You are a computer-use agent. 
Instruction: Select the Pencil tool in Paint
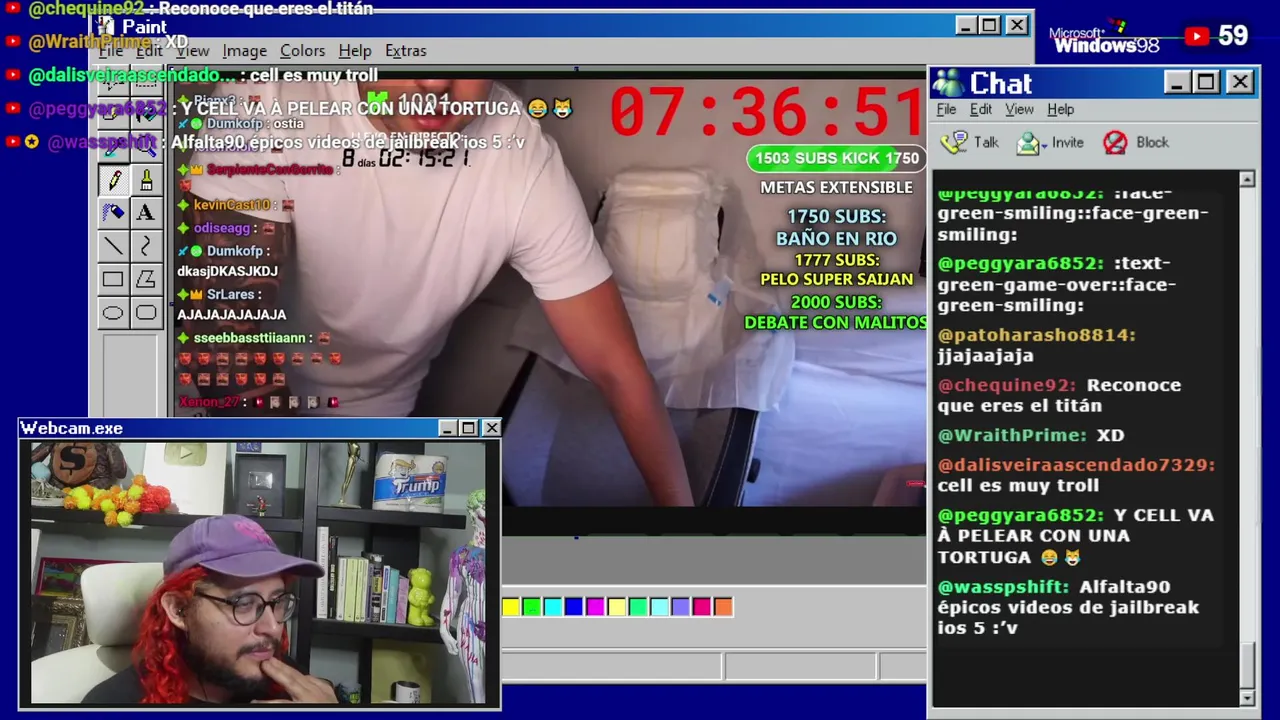[113, 180]
